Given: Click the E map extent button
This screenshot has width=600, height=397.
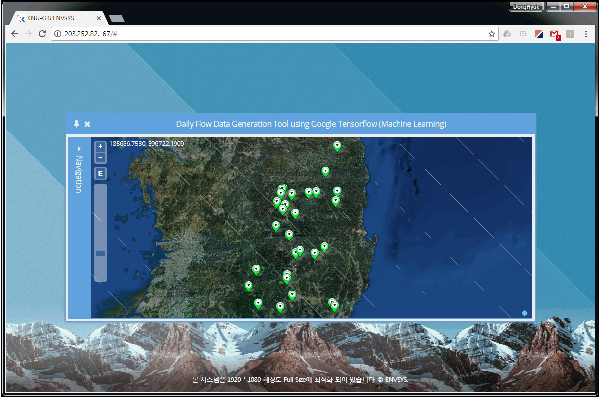Looking at the screenshot, I should pos(100,174).
